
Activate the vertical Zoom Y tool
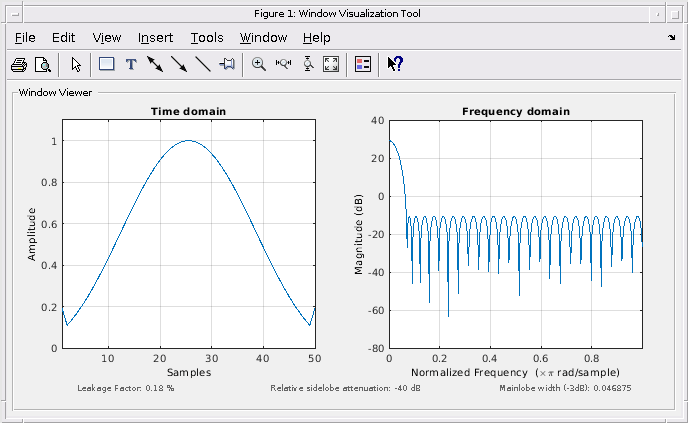coord(308,65)
